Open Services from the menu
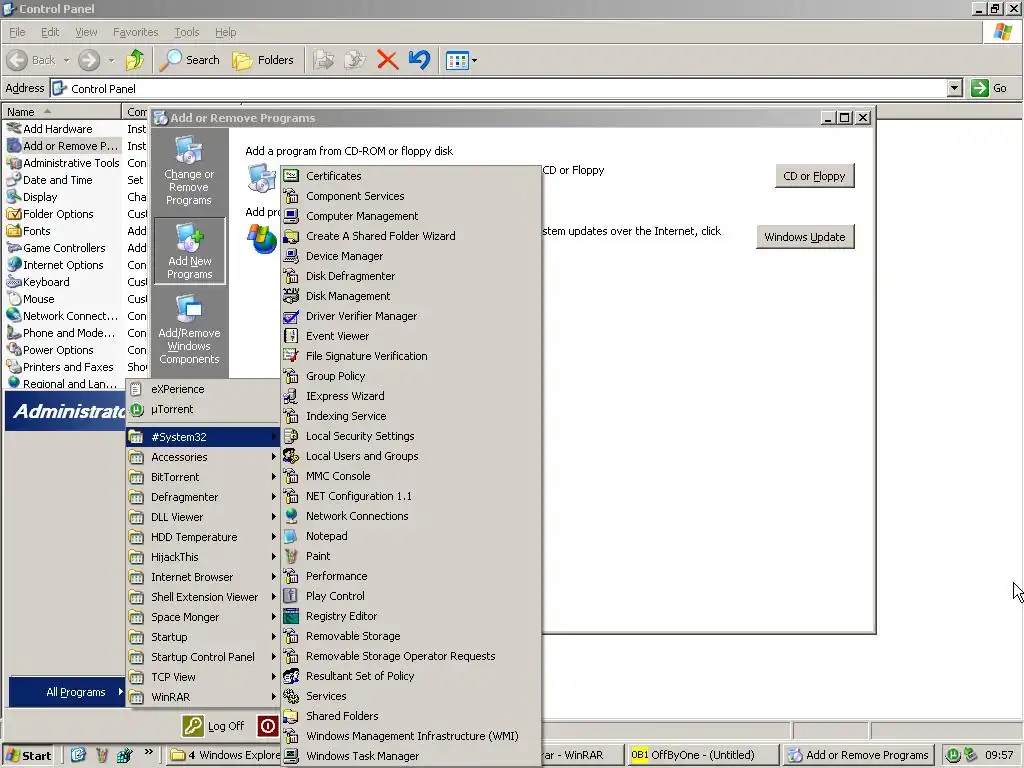The height and width of the screenshot is (768, 1024). (411, 696)
